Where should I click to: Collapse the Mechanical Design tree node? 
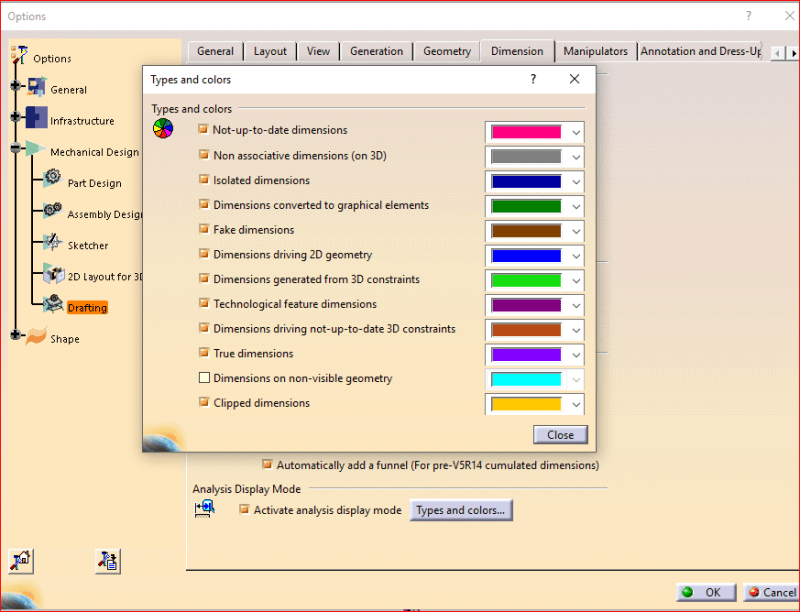[15, 149]
